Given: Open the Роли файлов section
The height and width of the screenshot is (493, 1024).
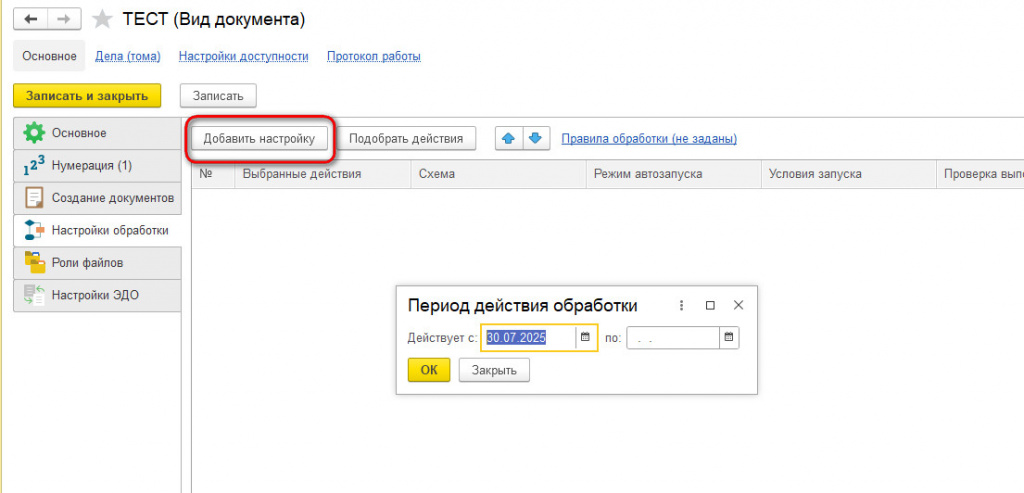Looking at the screenshot, I should point(97,262).
